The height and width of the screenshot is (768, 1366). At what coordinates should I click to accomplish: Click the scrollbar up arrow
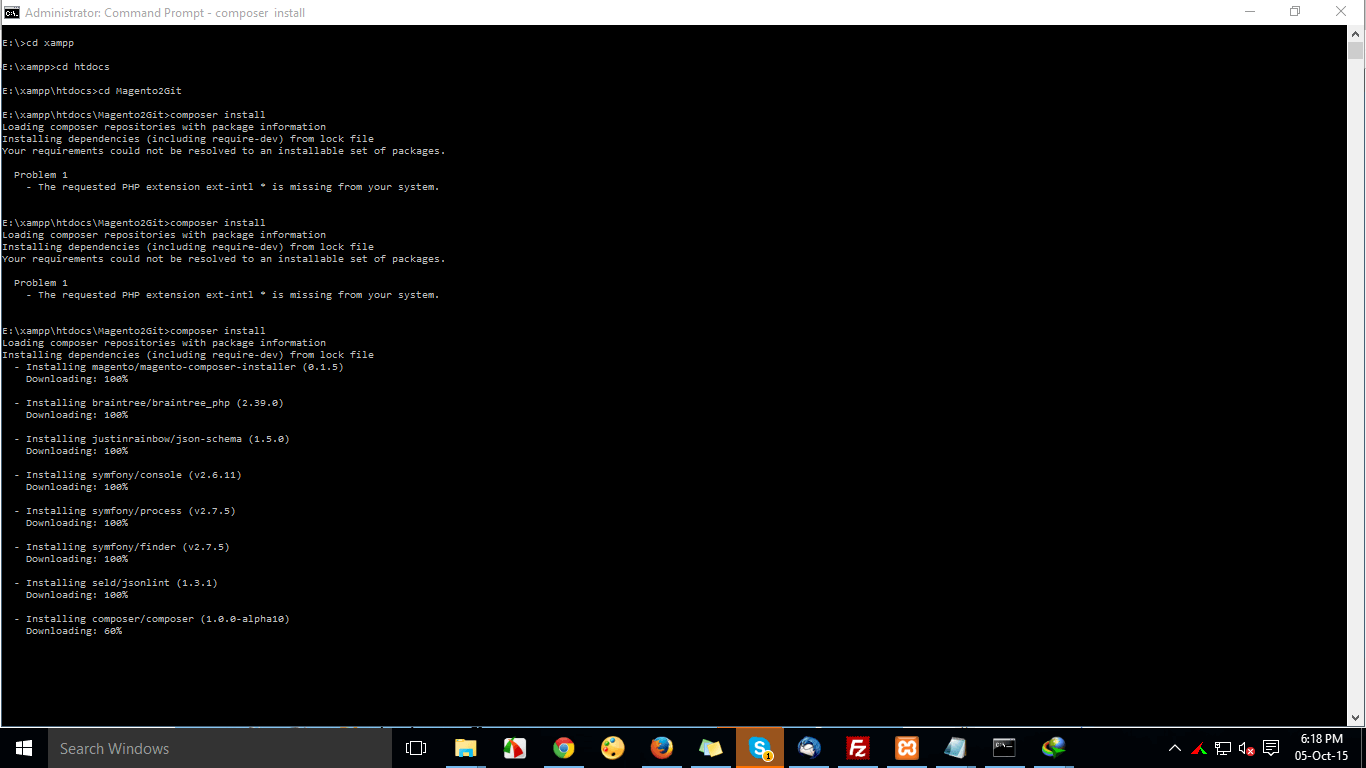coord(1355,34)
